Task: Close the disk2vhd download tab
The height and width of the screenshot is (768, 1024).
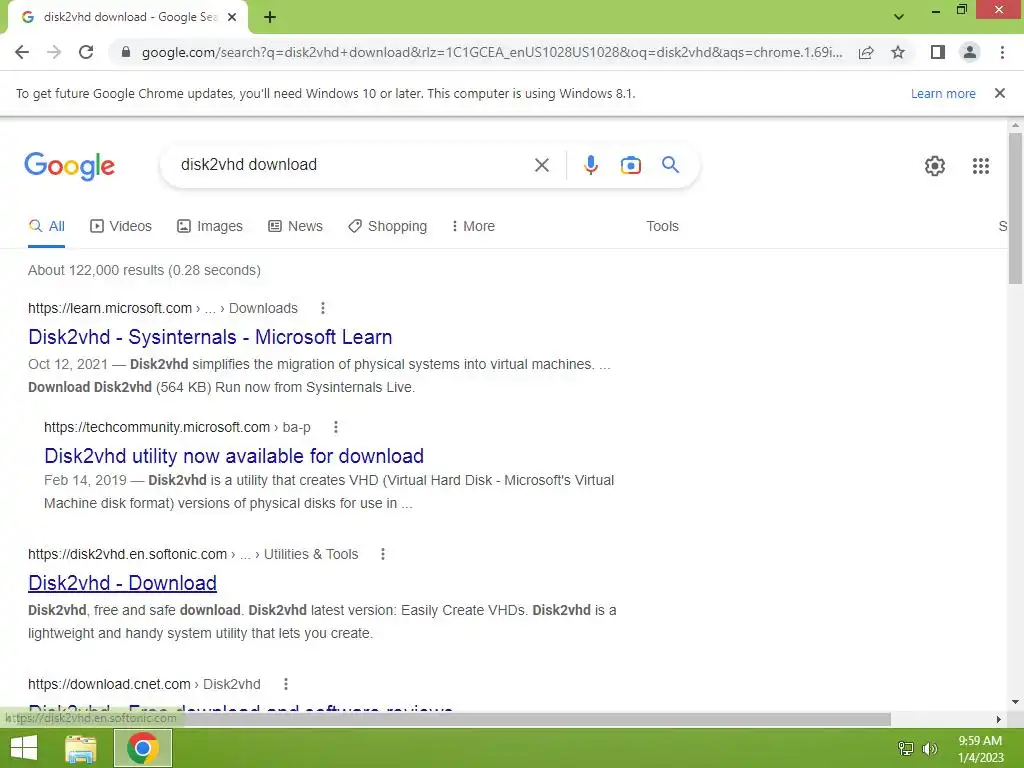Action: 232,18
